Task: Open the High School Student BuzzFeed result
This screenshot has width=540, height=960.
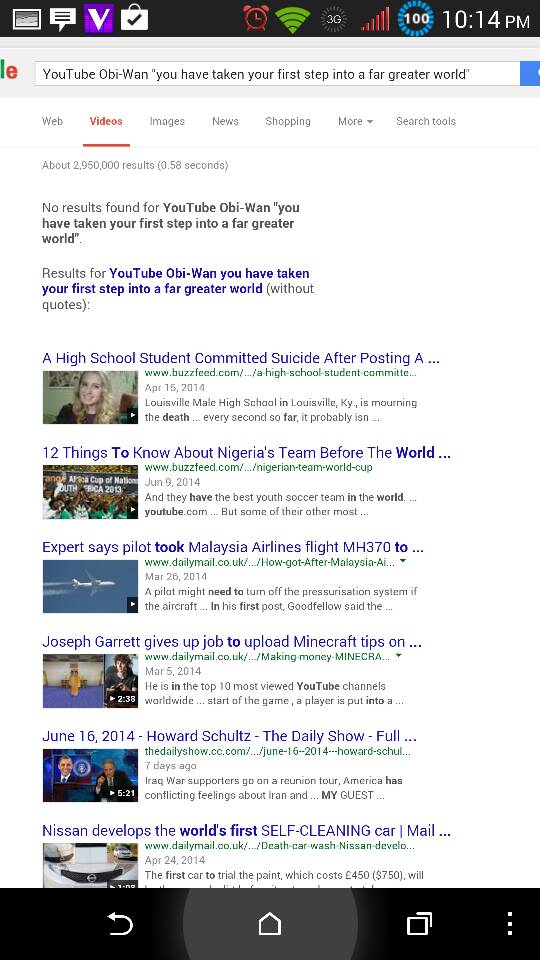Action: coord(241,358)
